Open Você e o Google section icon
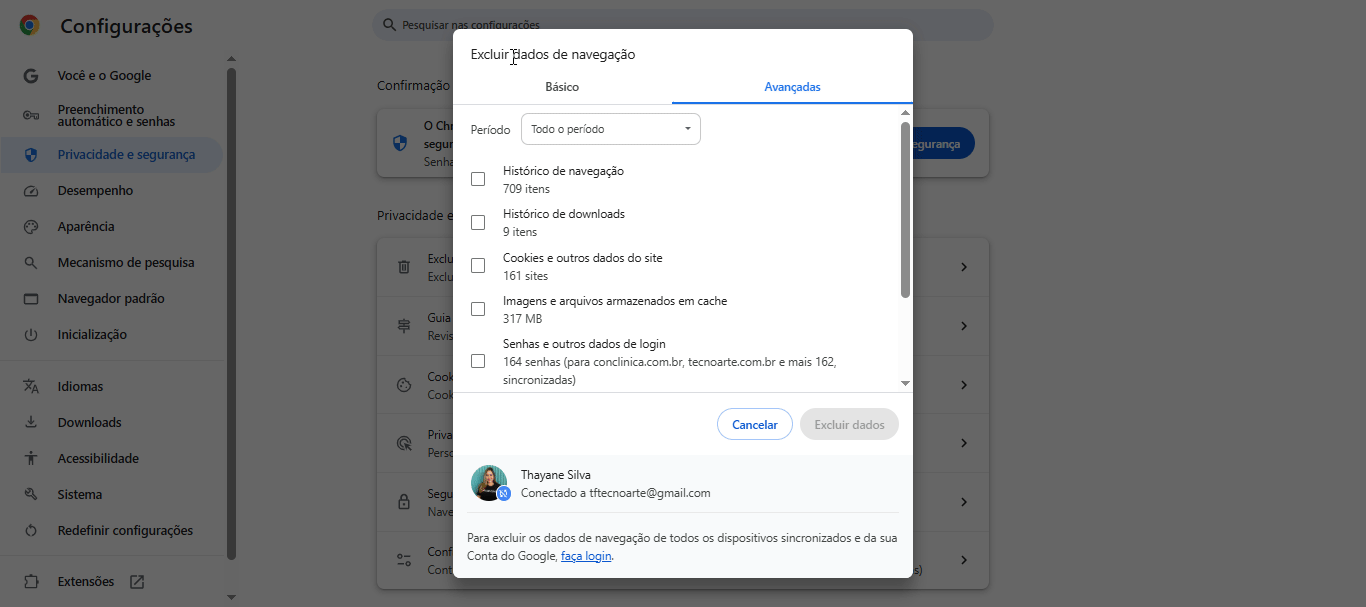This screenshot has height=607, width=1366. point(31,76)
